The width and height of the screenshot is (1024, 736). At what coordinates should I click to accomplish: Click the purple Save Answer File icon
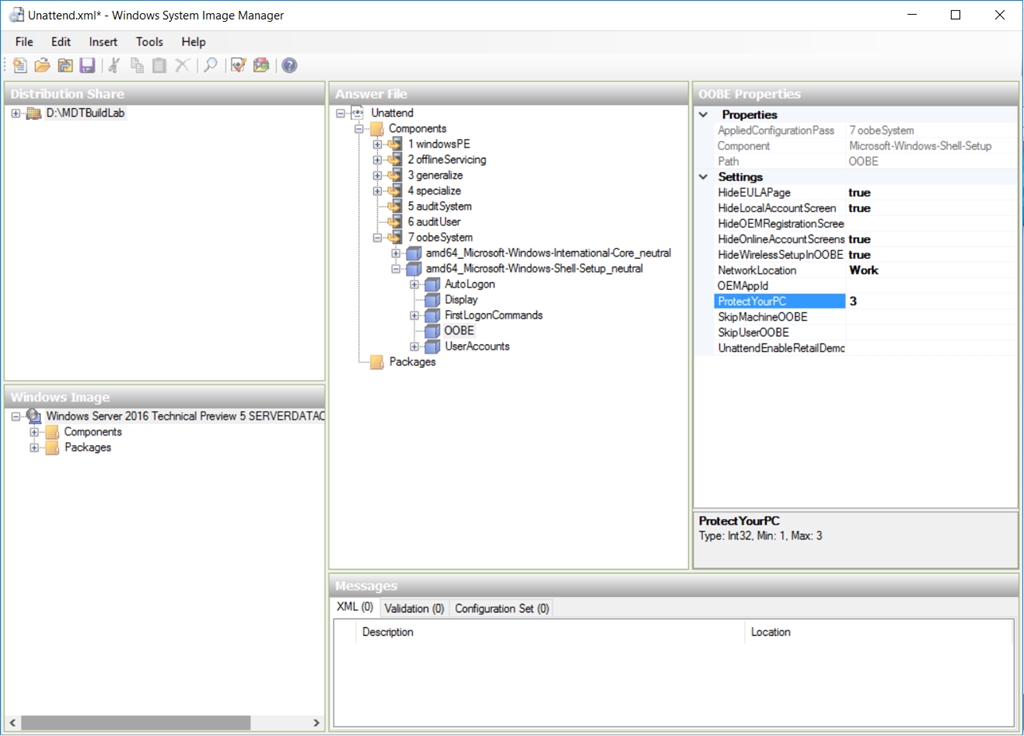(x=87, y=66)
